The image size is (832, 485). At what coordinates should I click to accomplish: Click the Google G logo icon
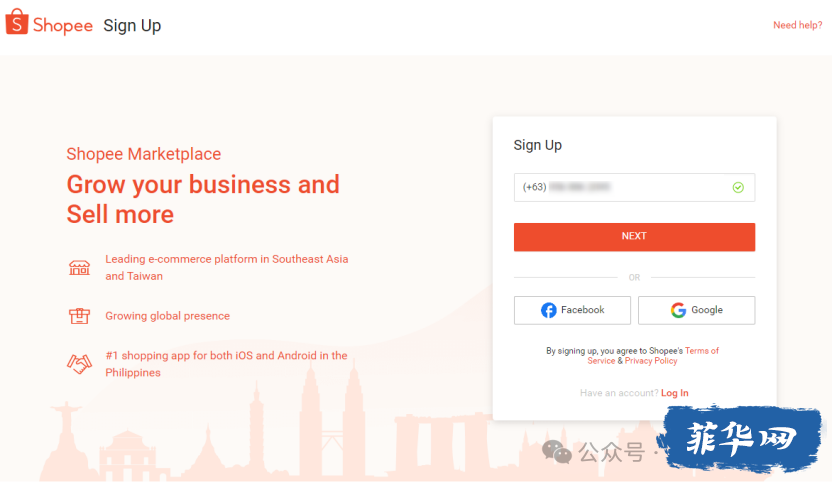[678, 310]
